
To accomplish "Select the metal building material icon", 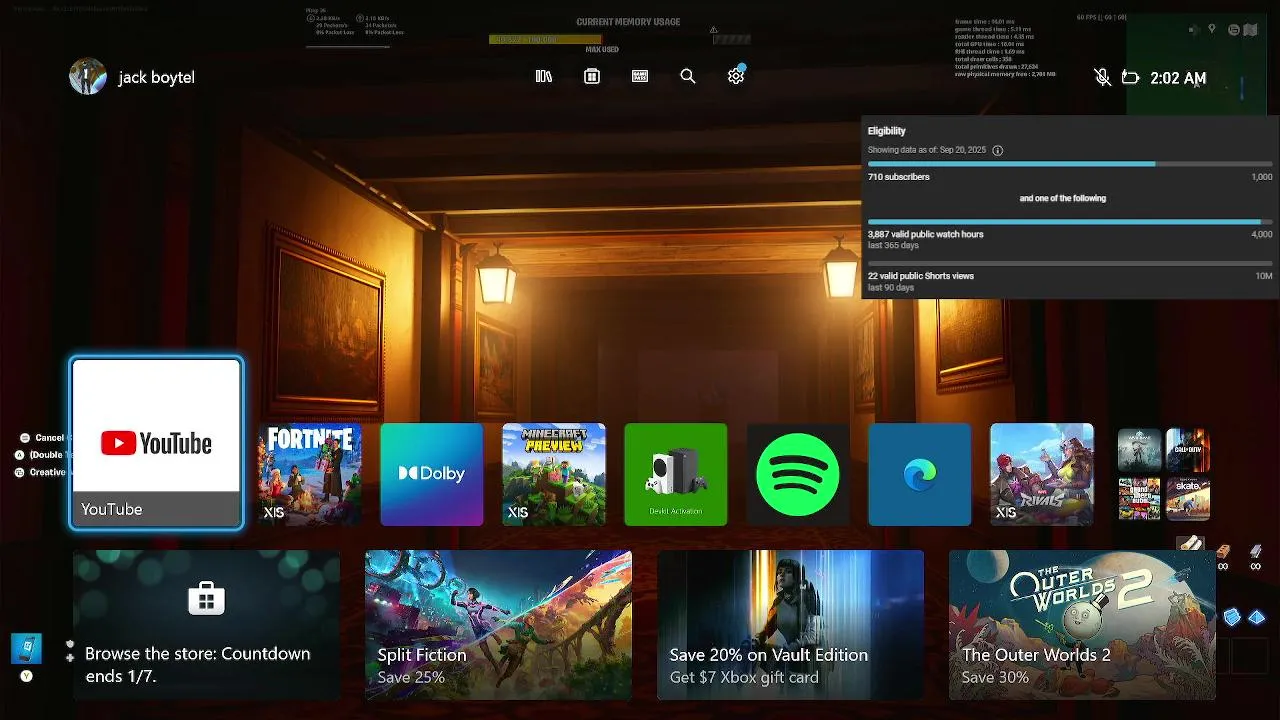I will [1256, 551].
